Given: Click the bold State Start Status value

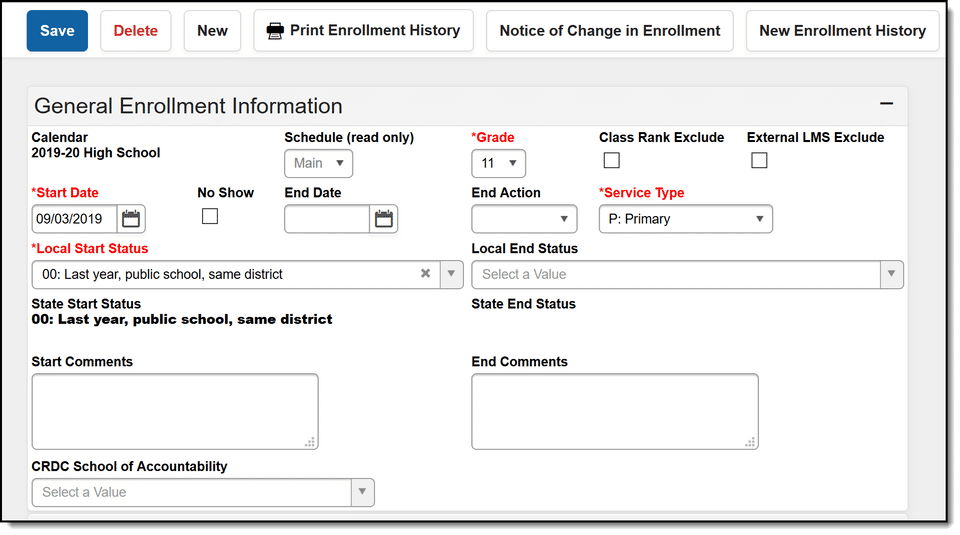Looking at the screenshot, I should [182, 320].
